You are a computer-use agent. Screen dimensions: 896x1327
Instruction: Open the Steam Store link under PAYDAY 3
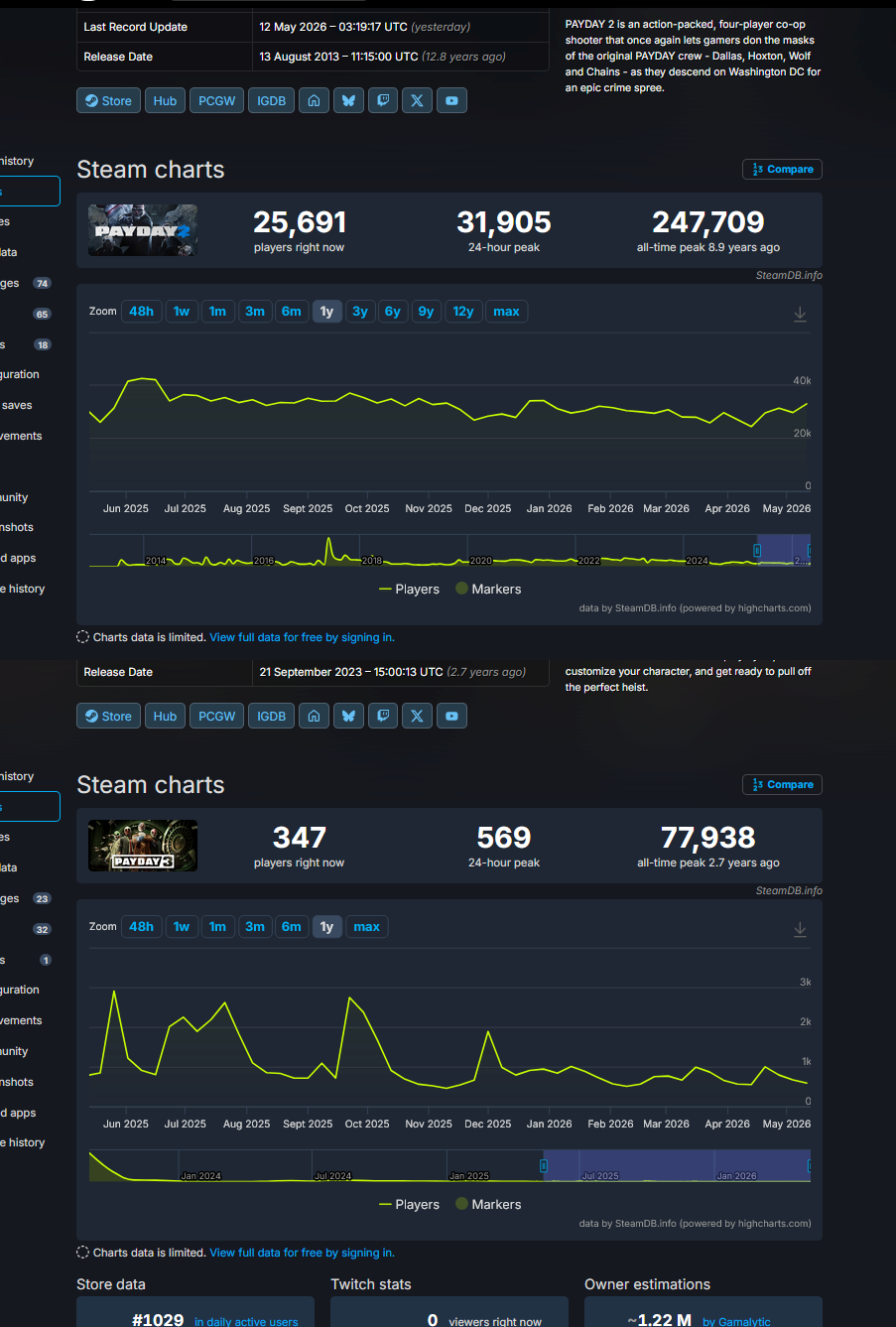coord(108,716)
